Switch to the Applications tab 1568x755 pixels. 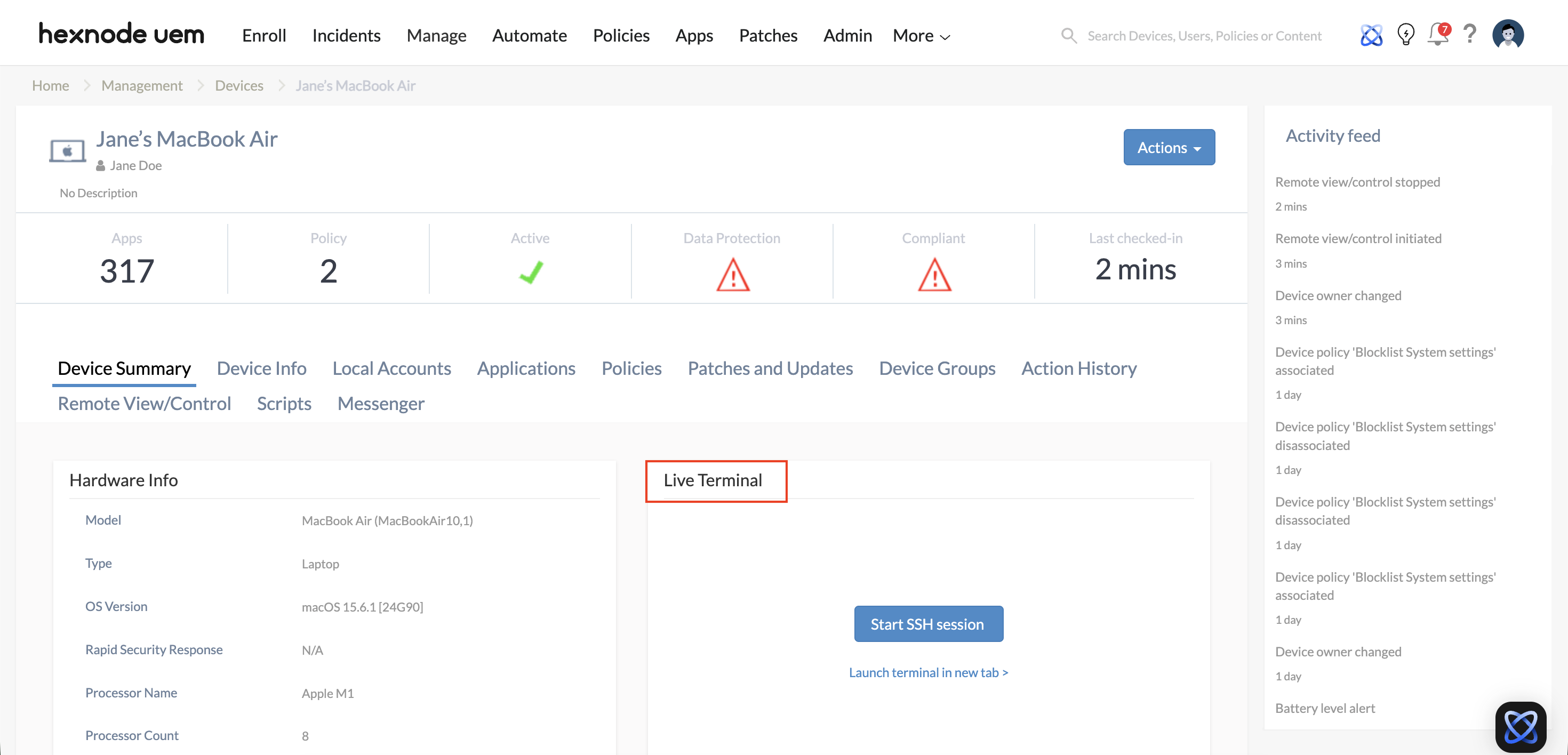pyautogui.click(x=526, y=368)
